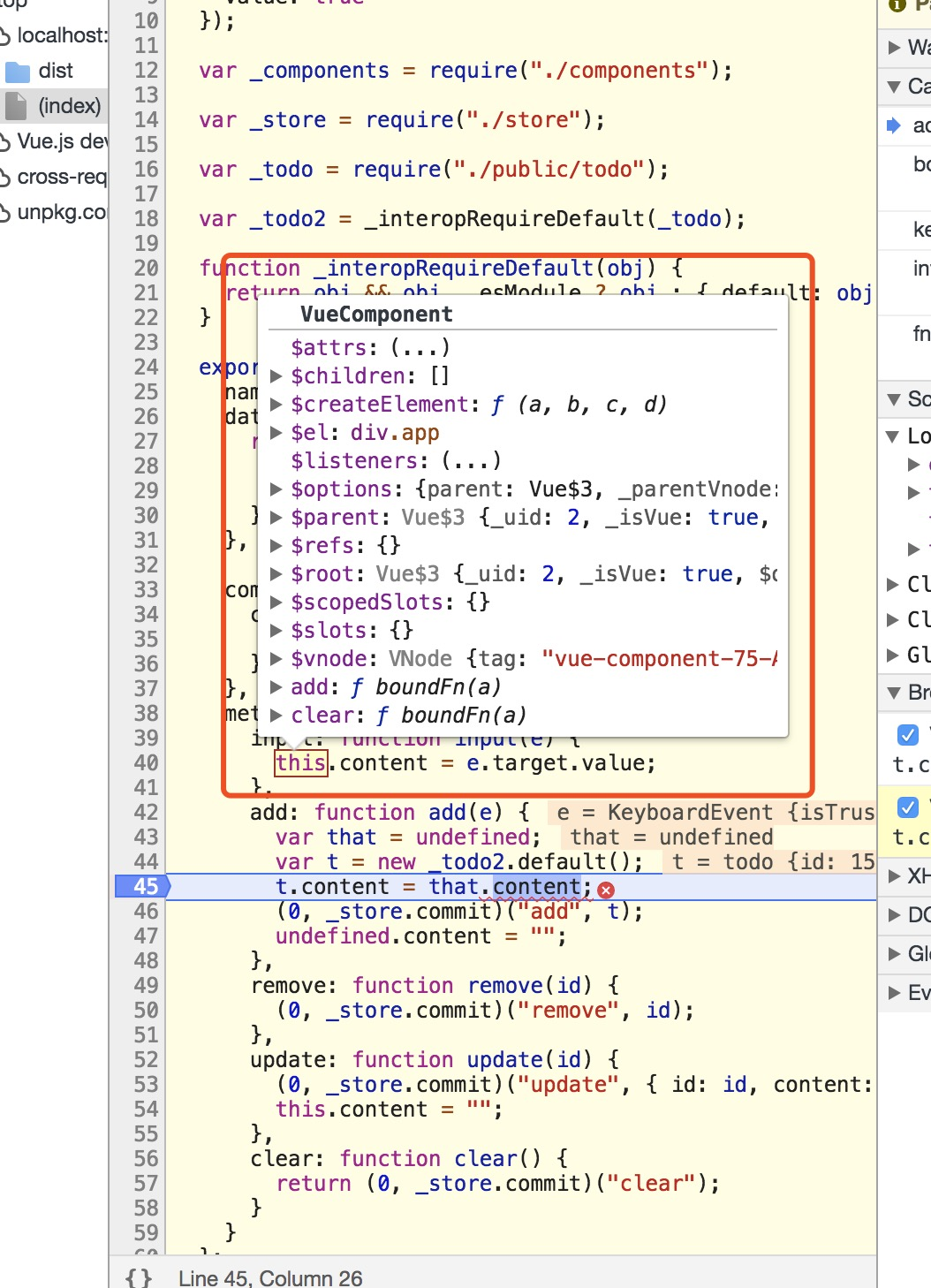Image resolution: width=931 pixels, height=1288 pixels.
Task: Select the dist folder icon in file tree
Action: [x=18, y=71]
